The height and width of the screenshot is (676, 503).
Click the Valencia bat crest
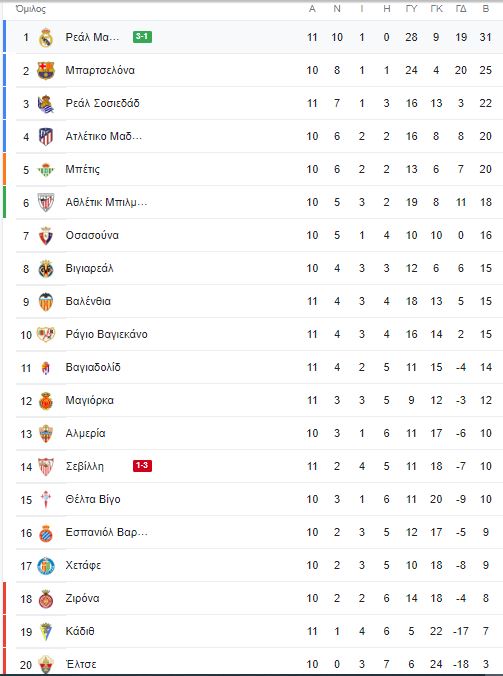point(46,302)
